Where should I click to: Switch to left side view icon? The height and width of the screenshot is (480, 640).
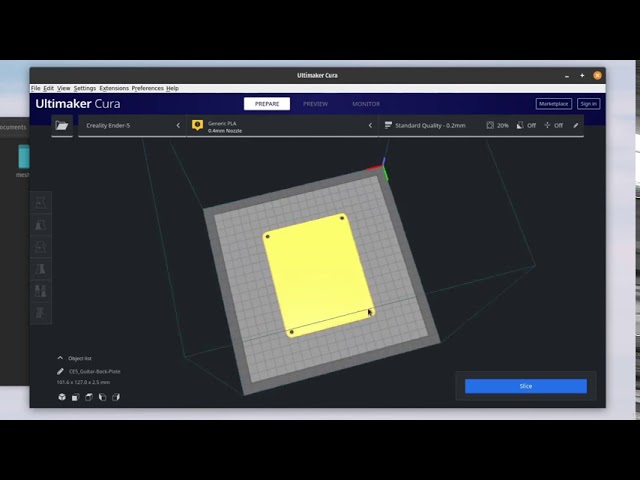pyautogui.click(x=102, y=397)
